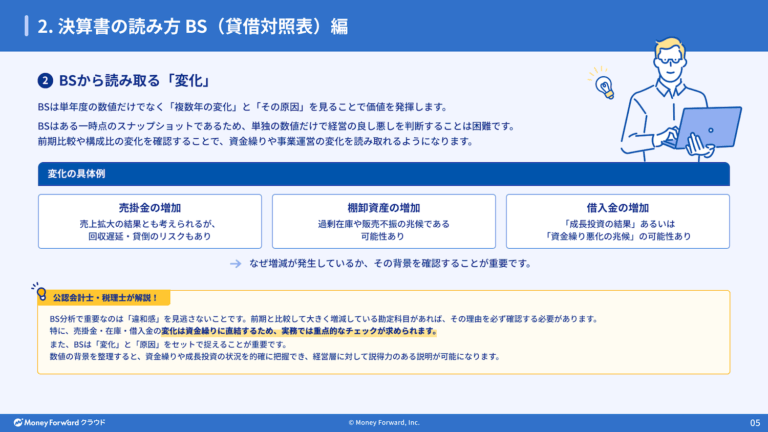Click heading BSから読み取る「変化」
The image size is (768, 432).
pyautogui.click(x=134, y=80)
